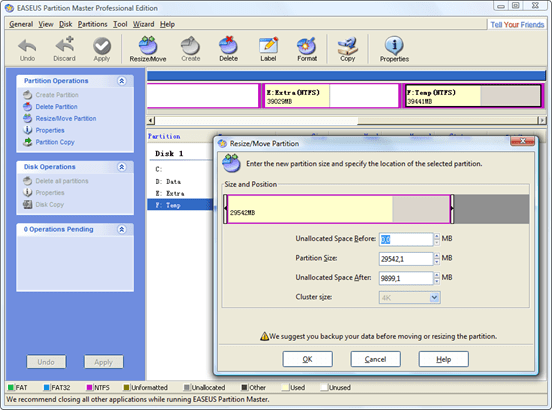
Task: Click scroll left arrow of disk map
Action: click(x=151, y=121)
